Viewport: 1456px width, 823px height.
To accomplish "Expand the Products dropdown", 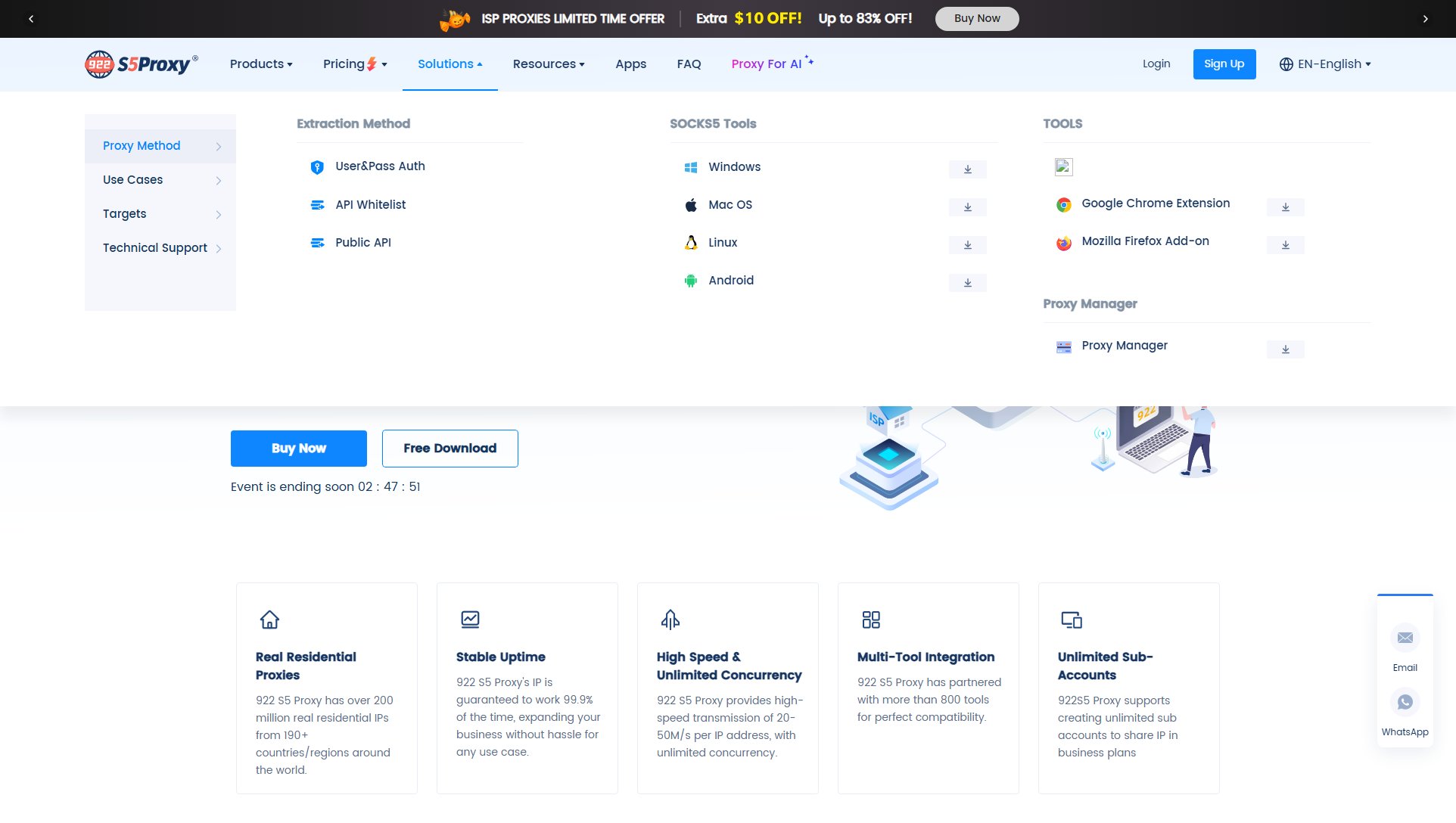I will pos(260,64).
